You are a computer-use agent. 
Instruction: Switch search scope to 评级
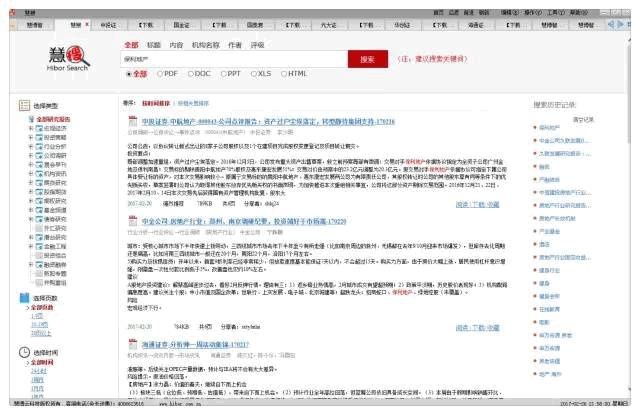pos(257,45)
